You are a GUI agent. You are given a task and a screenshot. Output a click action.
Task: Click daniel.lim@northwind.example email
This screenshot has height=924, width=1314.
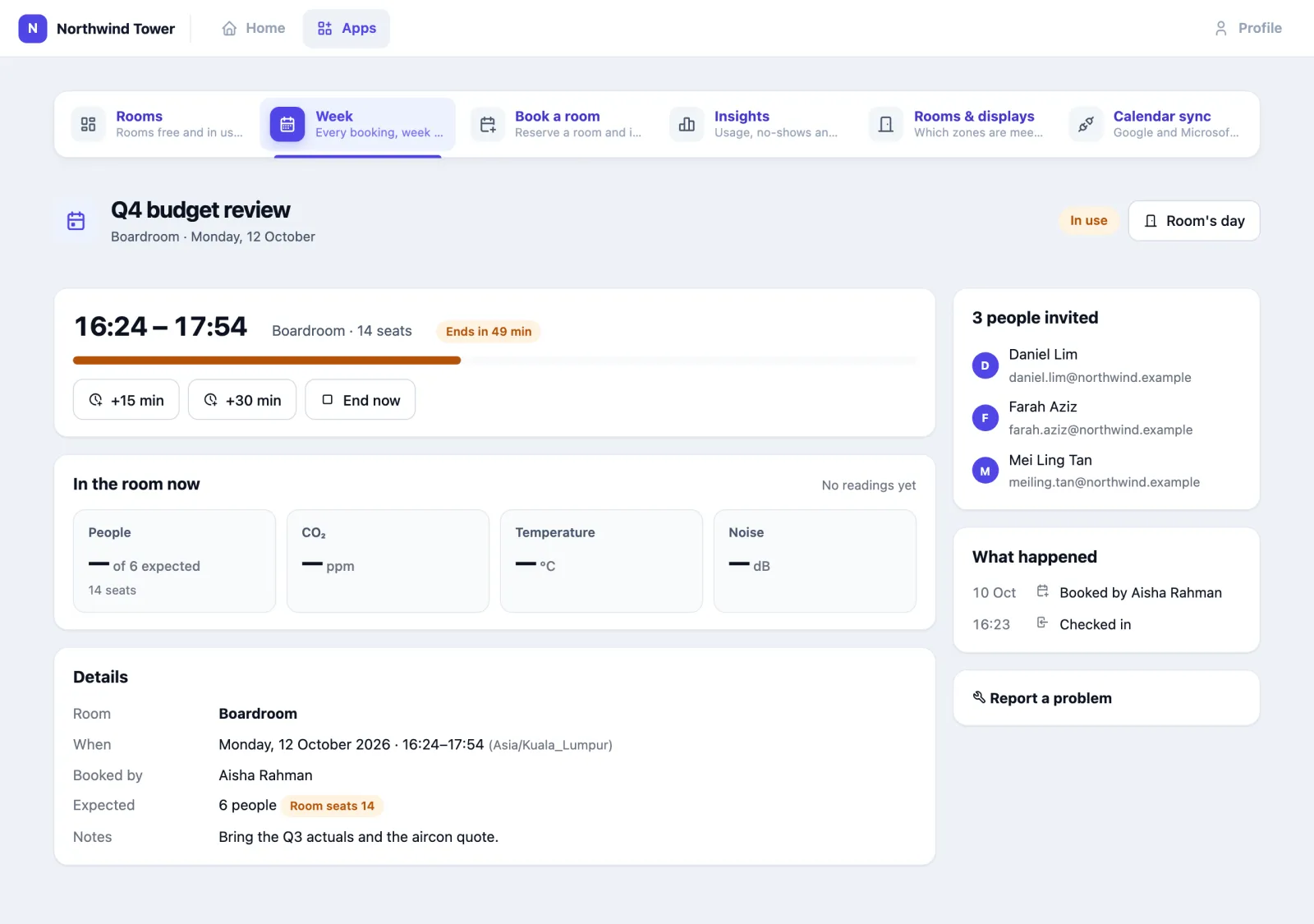[1100, 378]
